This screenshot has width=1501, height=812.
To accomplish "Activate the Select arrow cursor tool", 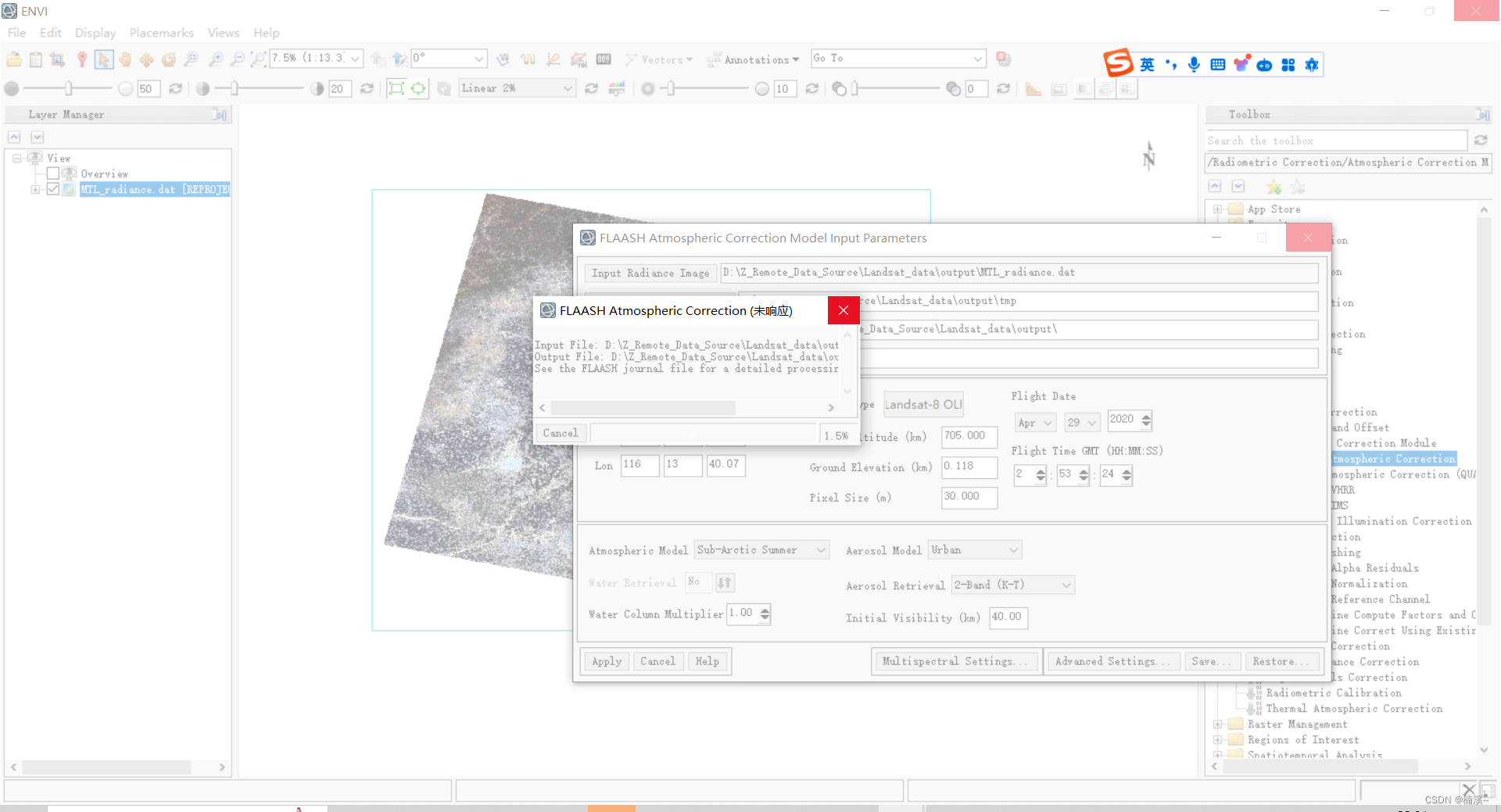I will coord(103,59).
